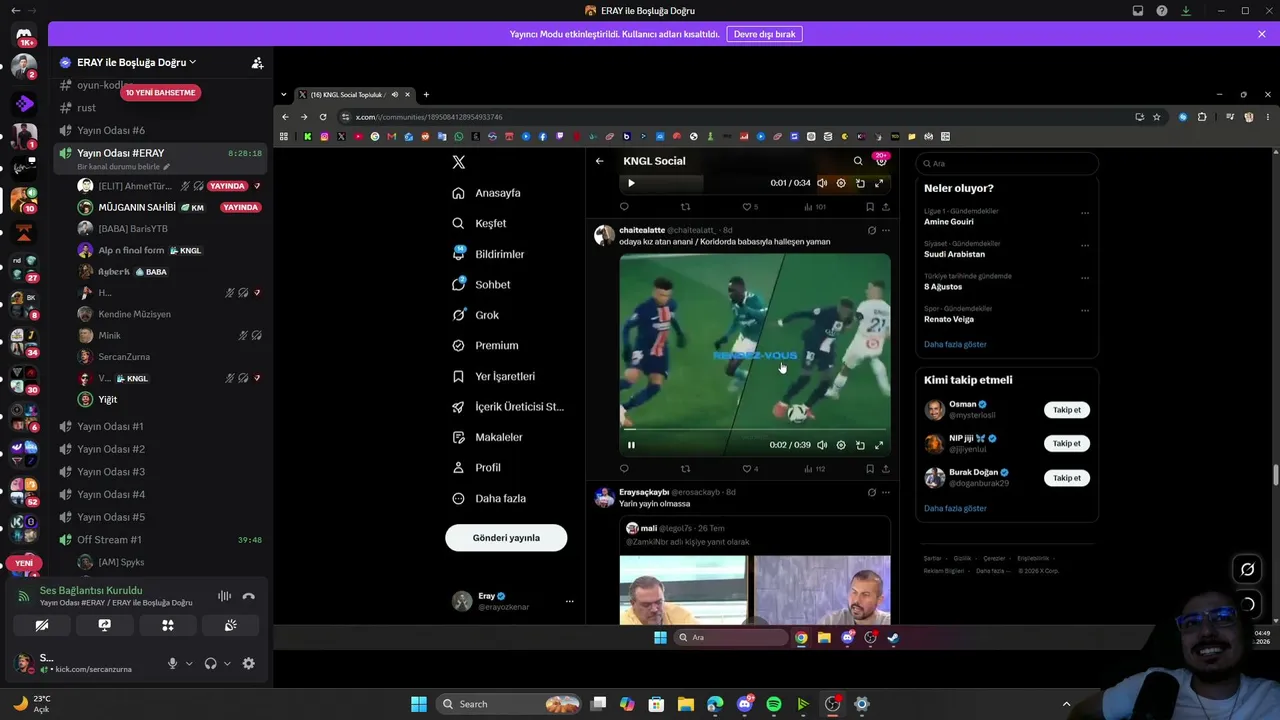Image resolution: width=1280 pixels, height=720 pixels.
Task: Open more options for Eraysaçkaybı post
Action: 886,492
